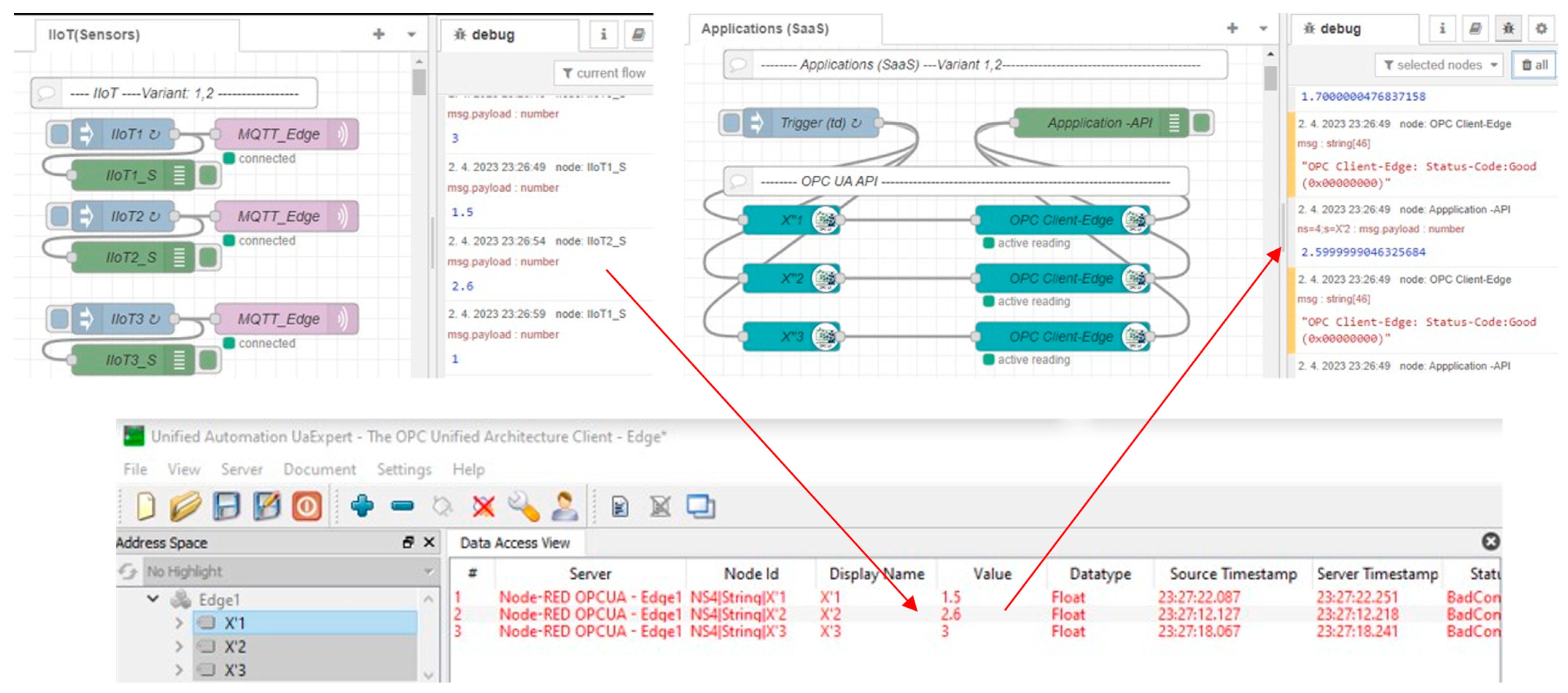Toggle the Appplication -API debug node button
The height and width of the screenshot is (693, 1568).
(1202, 122)
